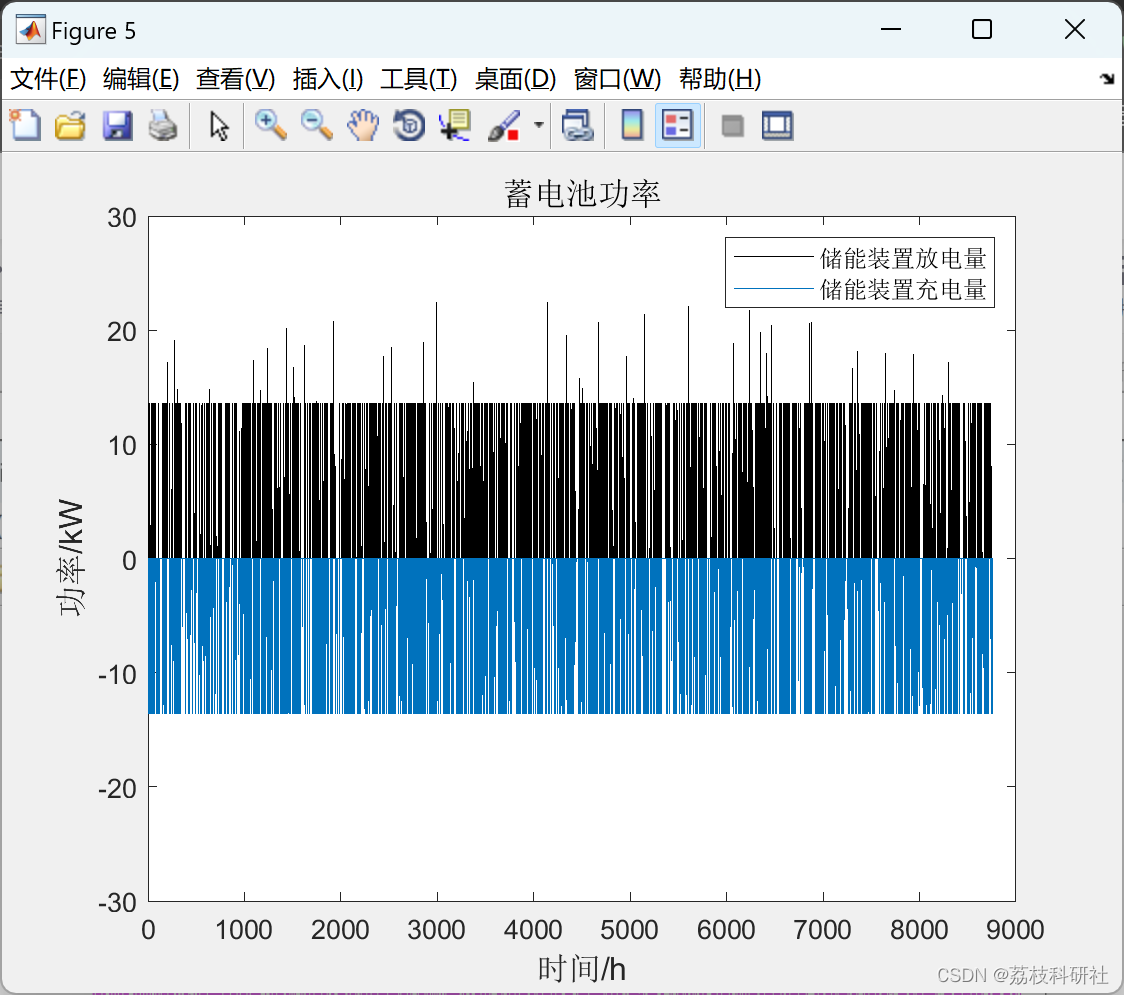Screen dimensions: 1124x995
Task: Print the figure using printer icon
Action: click(163, 125)
